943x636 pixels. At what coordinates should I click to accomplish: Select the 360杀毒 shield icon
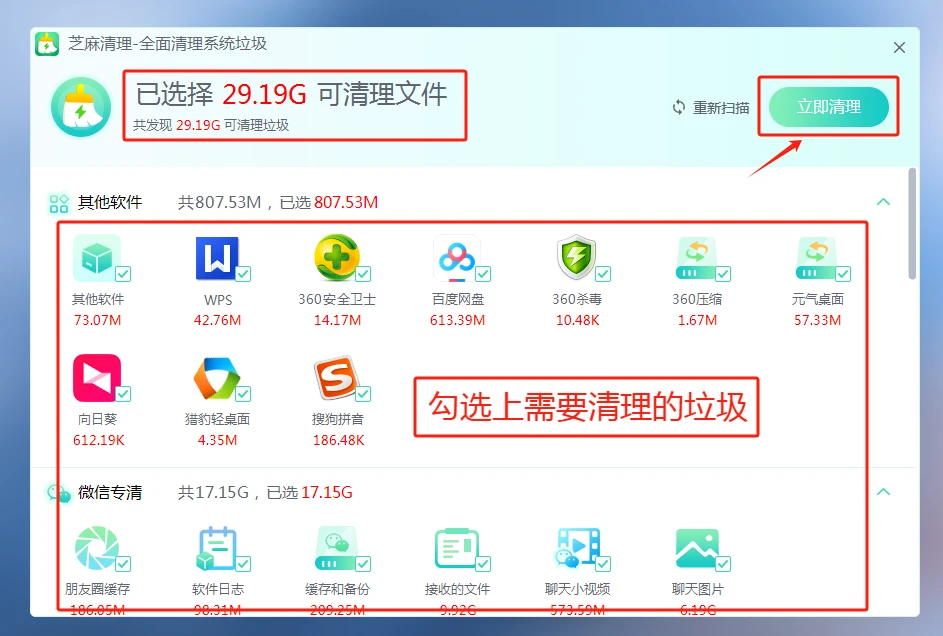tap(577, 257)
